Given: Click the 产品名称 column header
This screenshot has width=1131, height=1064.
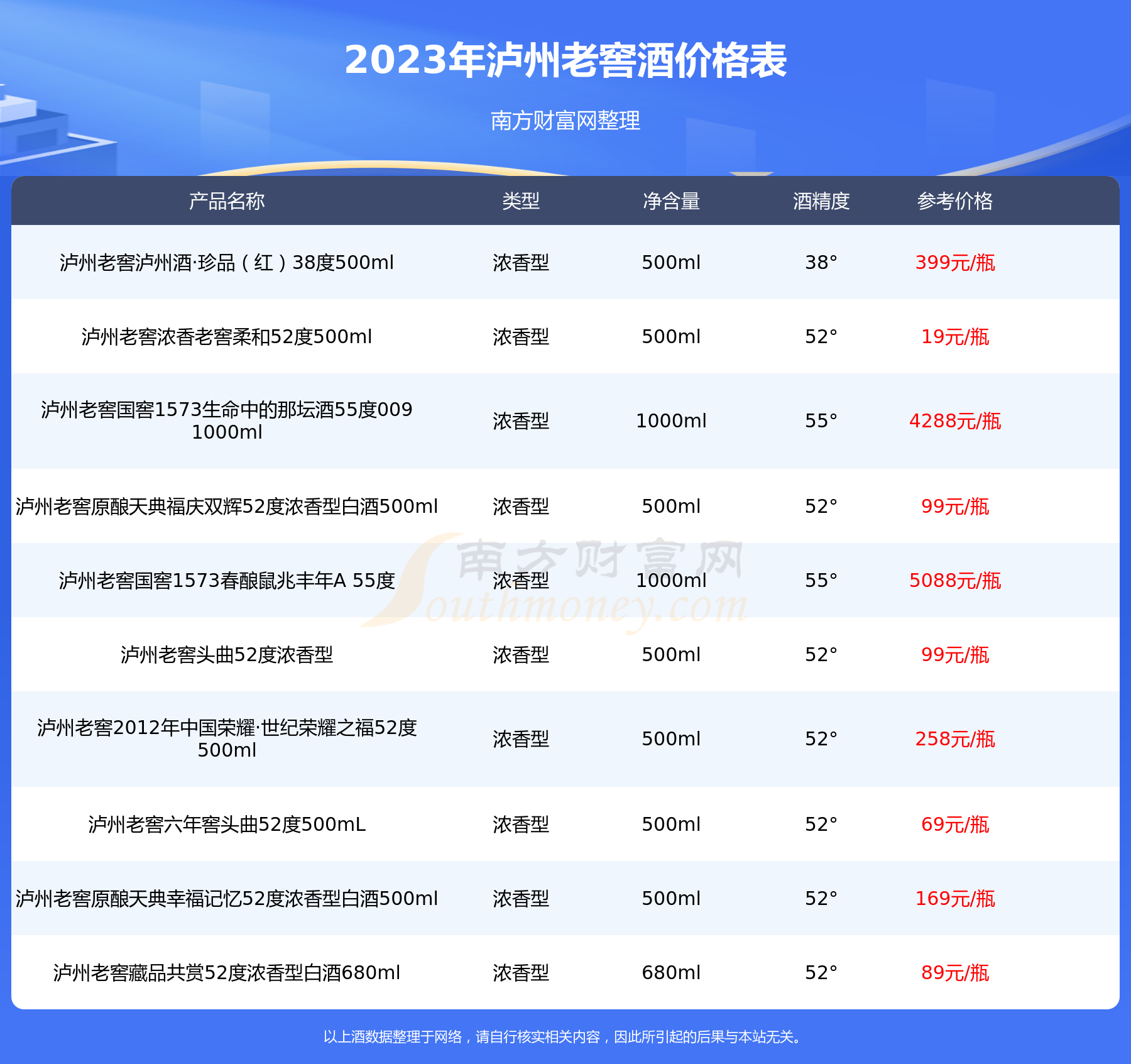Looking at the screenshot, I should click(x=227, y=201).
